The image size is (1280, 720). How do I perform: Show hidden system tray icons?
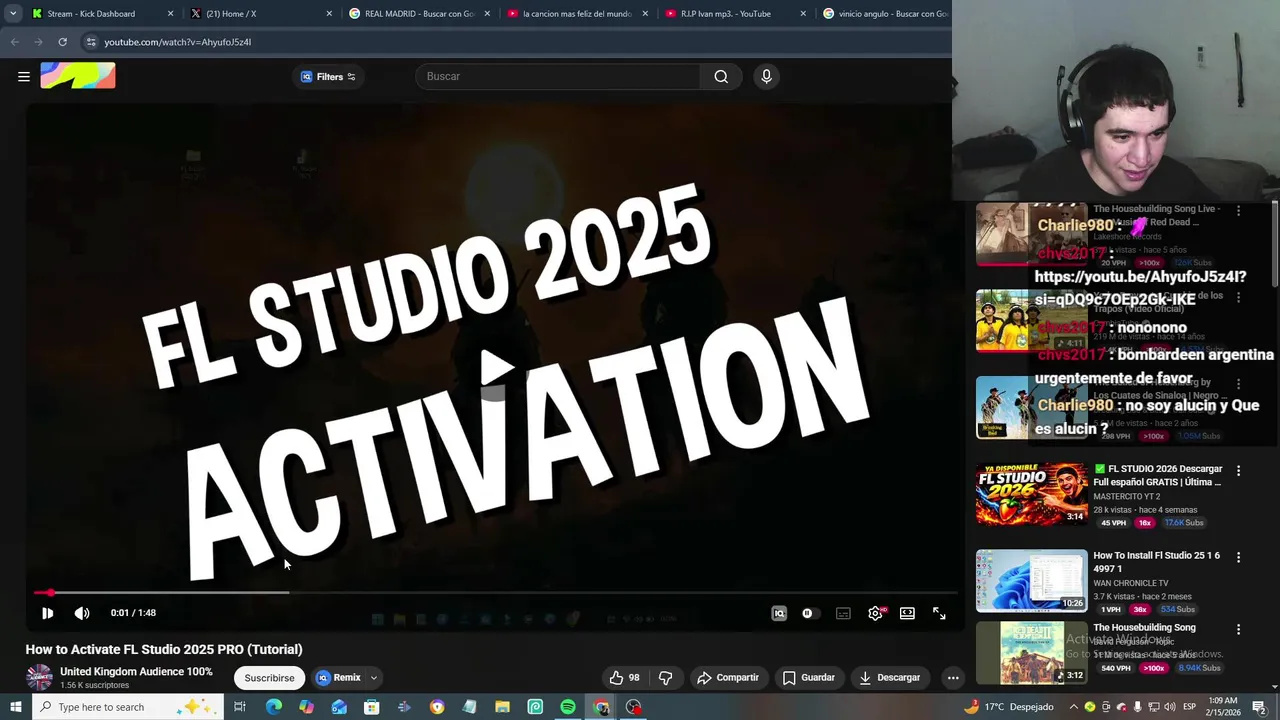1074,707
